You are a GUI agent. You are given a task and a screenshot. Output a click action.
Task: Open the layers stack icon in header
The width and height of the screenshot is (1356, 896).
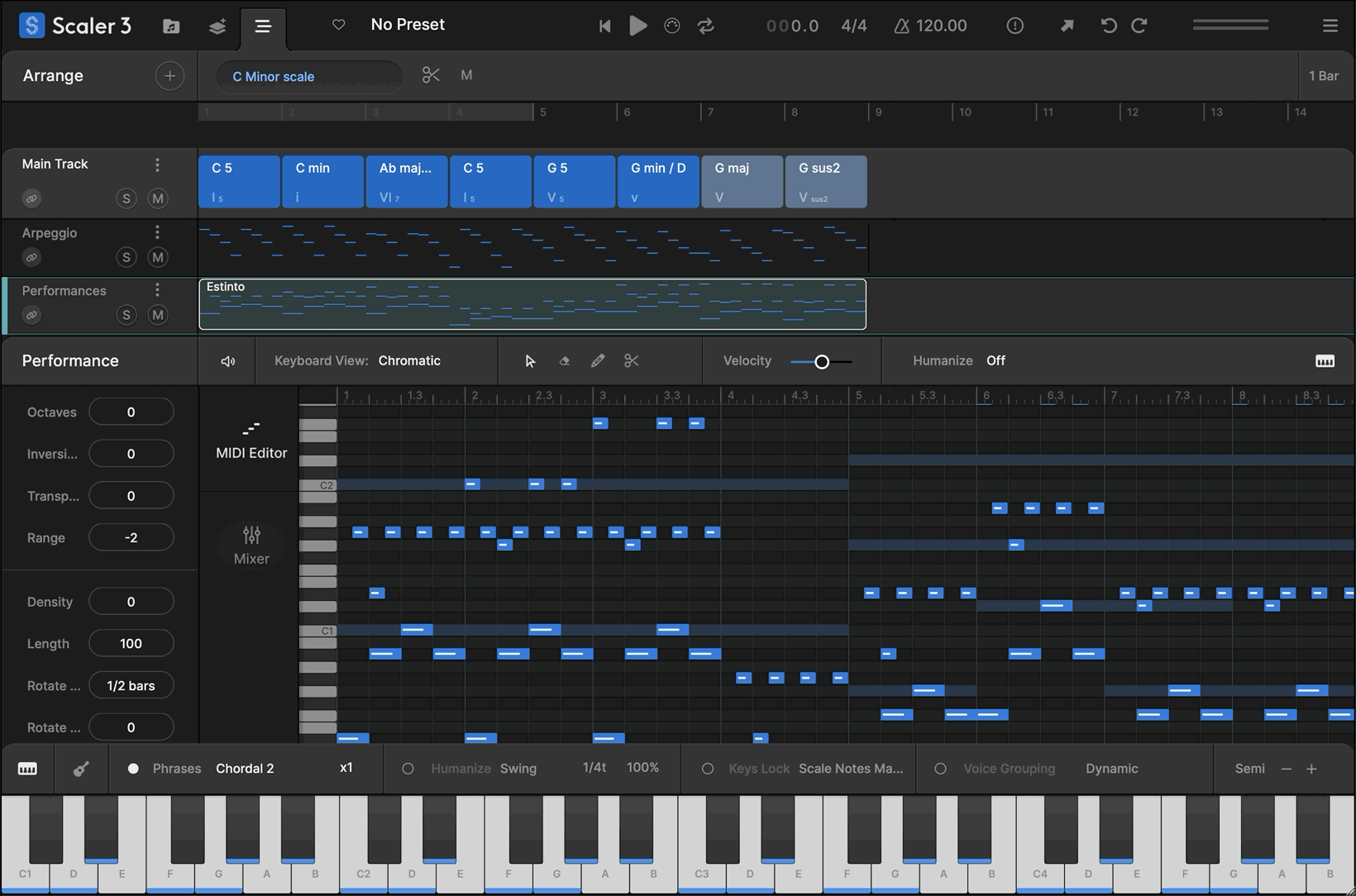[217, 26]
